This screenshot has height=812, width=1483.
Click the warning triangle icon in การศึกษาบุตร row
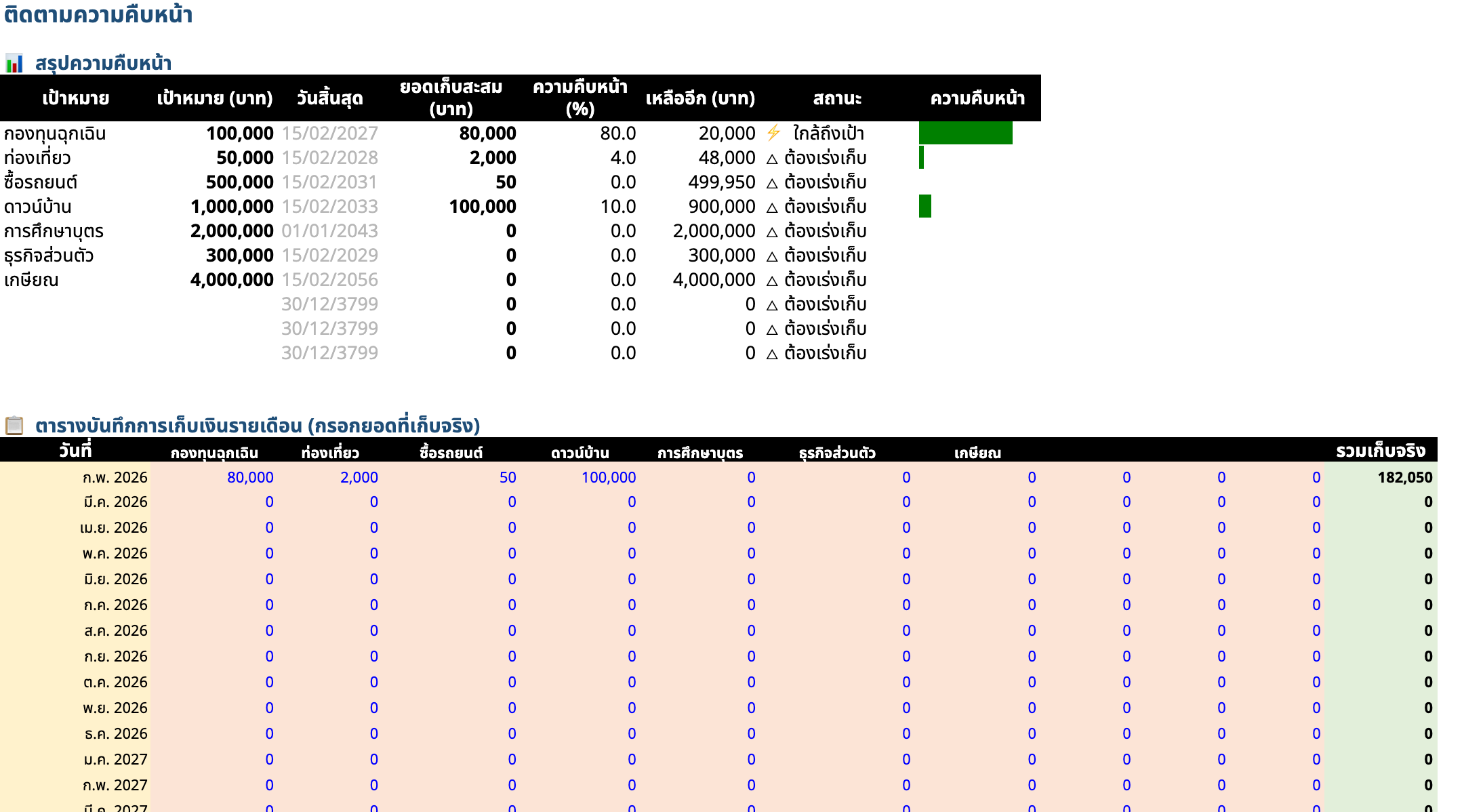(x=772, y=232)
